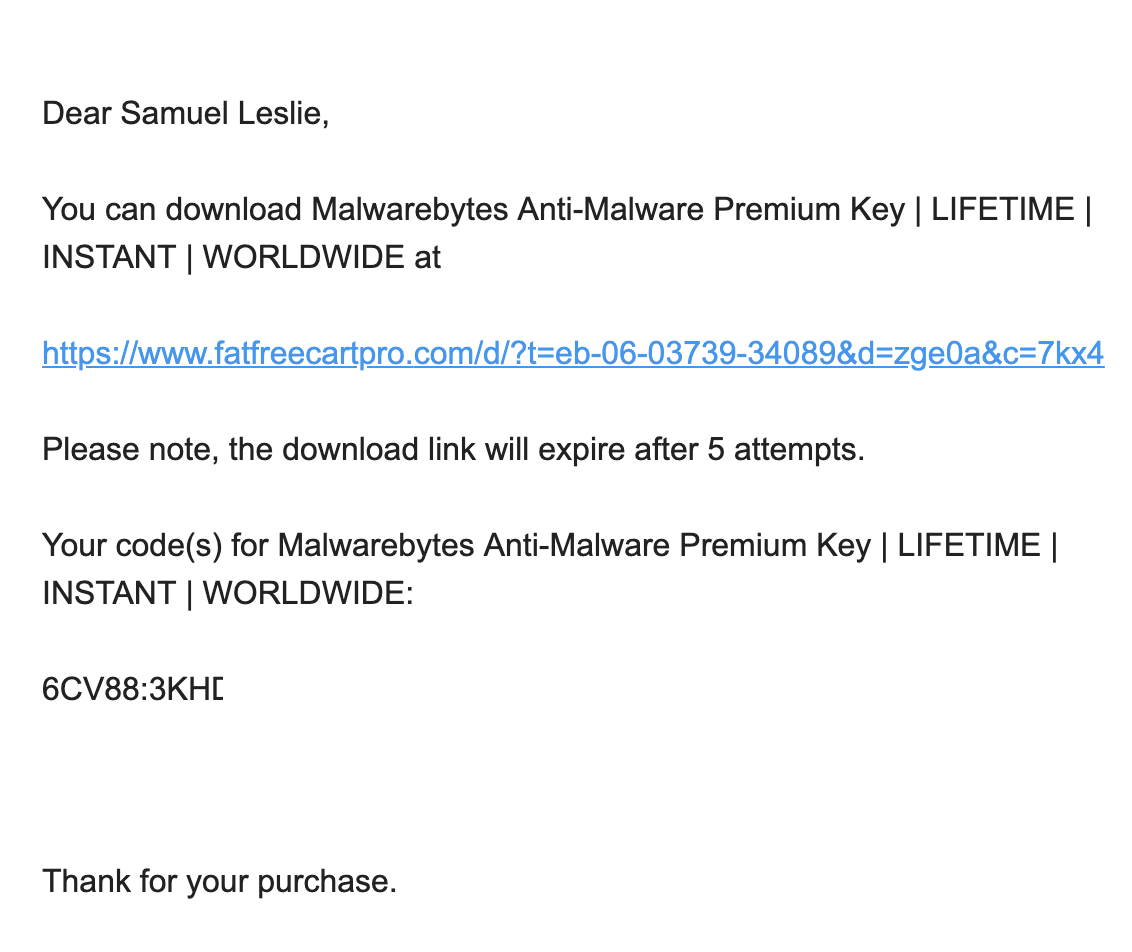Viewport: 1132px width, 952px height.
Task: Click the "Thank for your purchase" line
Action: 219,882
